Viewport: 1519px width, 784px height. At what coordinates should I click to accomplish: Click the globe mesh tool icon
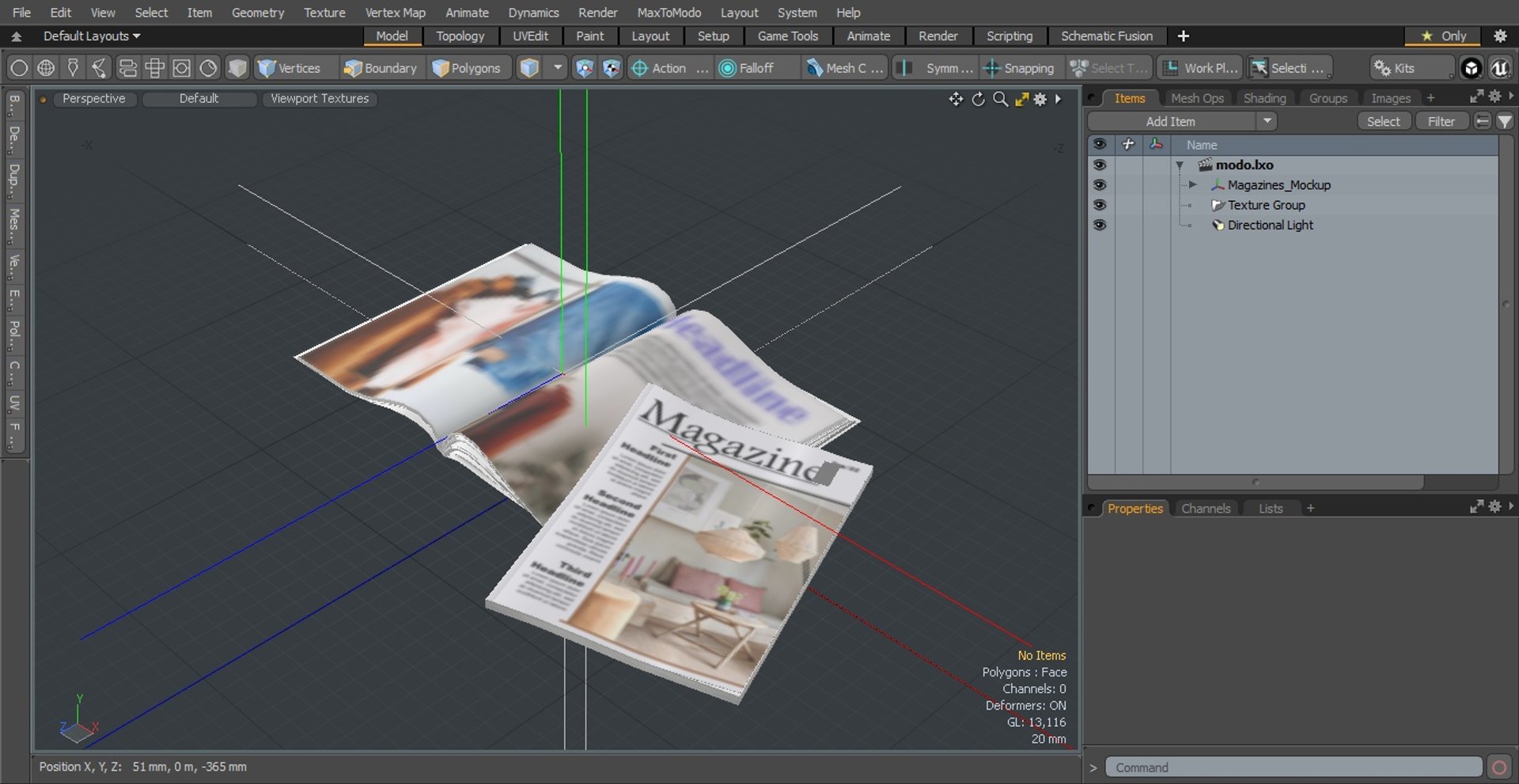46,68
